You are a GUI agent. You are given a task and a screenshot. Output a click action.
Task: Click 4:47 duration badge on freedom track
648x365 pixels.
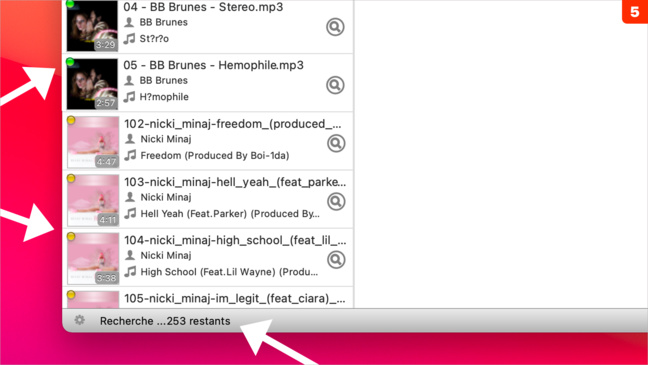coord(106,162)
